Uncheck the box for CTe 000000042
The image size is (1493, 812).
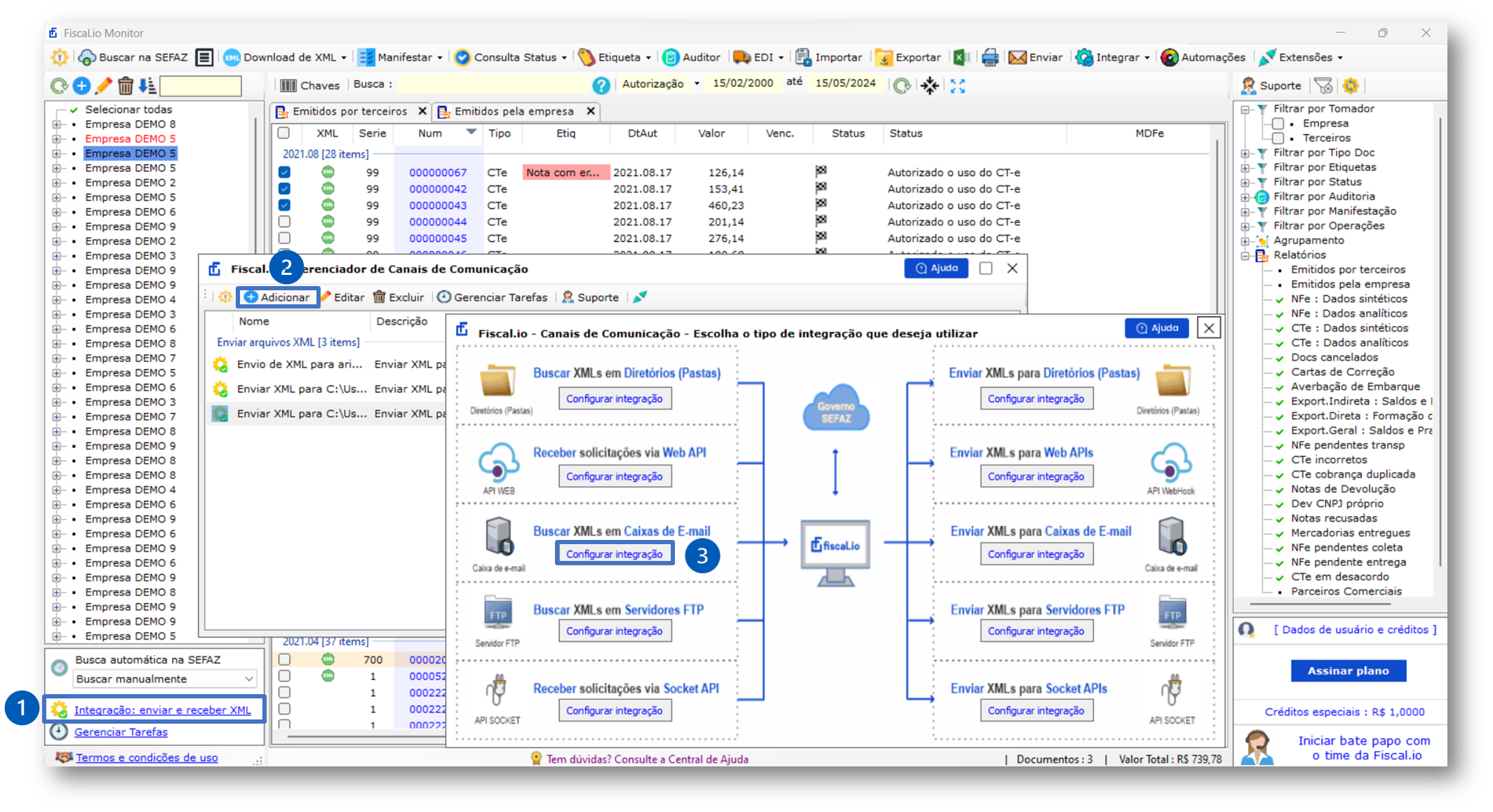[x=284, y=189]
